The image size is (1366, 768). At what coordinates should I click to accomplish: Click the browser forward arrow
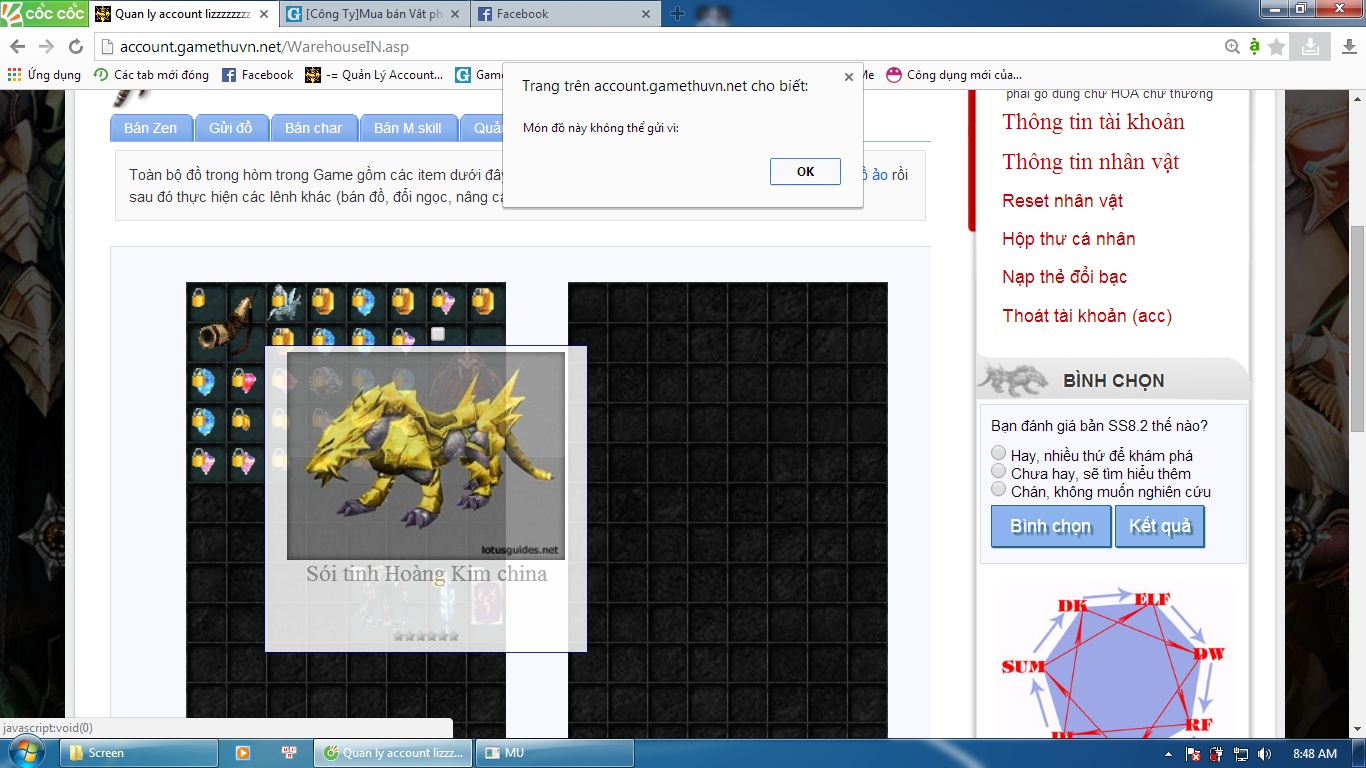pyautogui.click(x=46, y=47)
